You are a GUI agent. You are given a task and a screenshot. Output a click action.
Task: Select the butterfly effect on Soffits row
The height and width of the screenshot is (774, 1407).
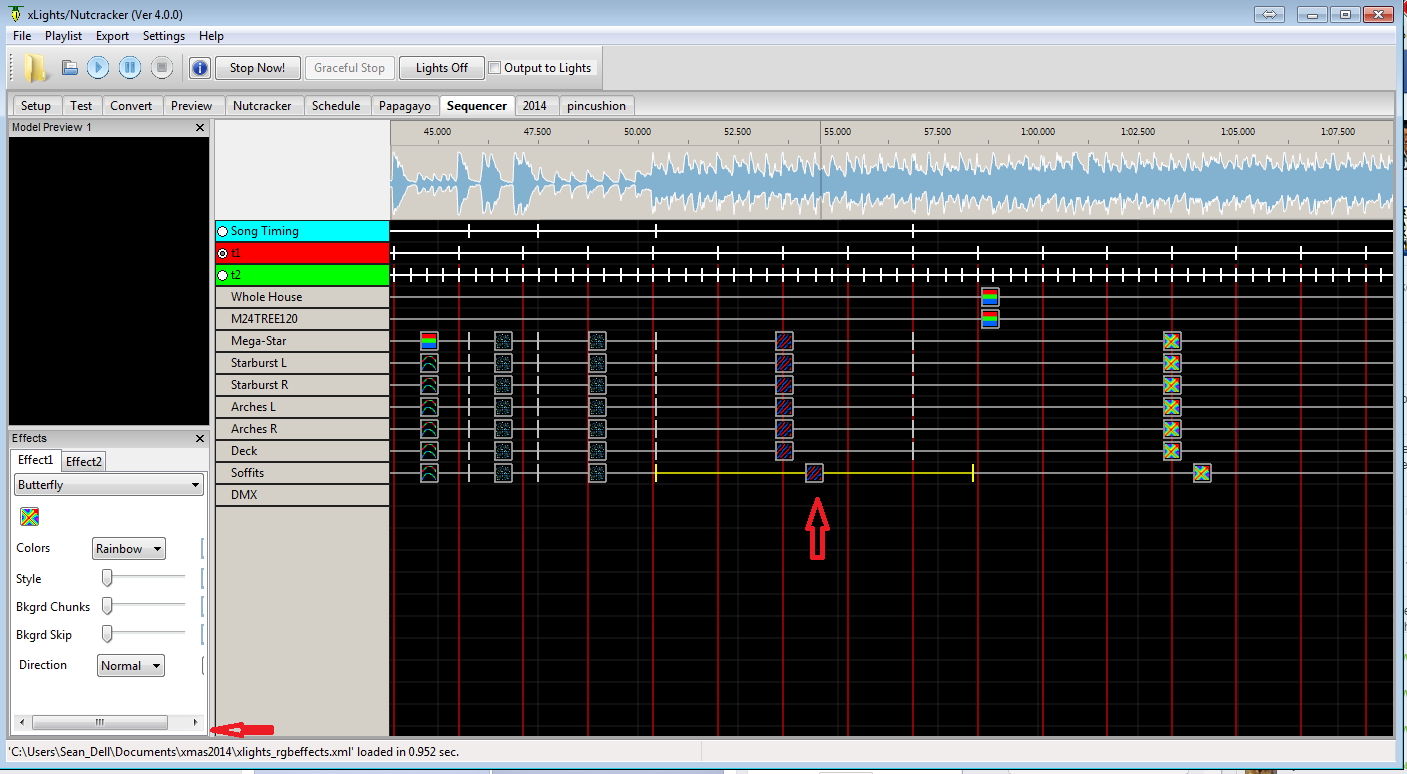click(x=1202, y=473)
